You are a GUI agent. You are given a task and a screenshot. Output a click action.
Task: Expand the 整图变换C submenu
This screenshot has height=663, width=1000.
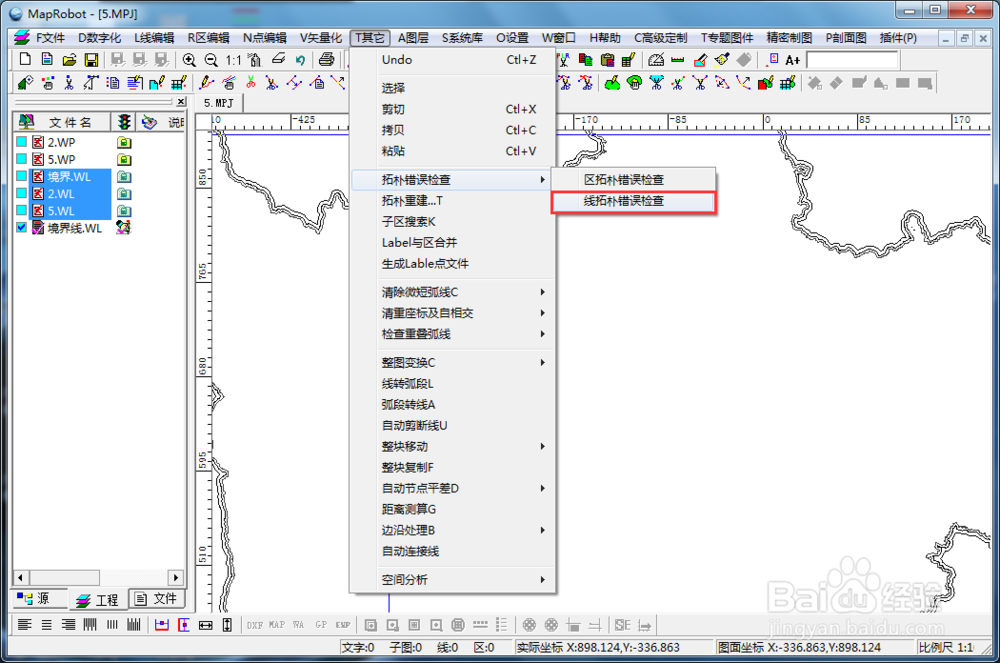coord(452,362)
